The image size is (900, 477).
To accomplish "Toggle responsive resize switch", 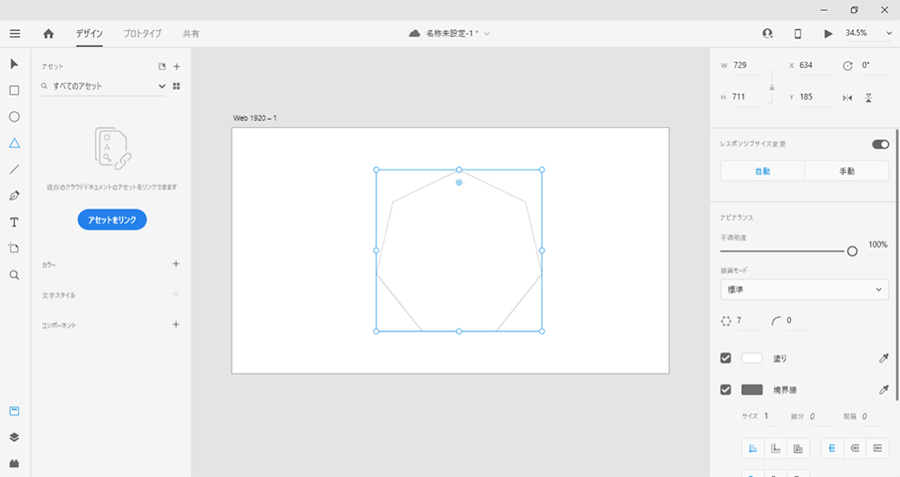I will coord(880,144).
